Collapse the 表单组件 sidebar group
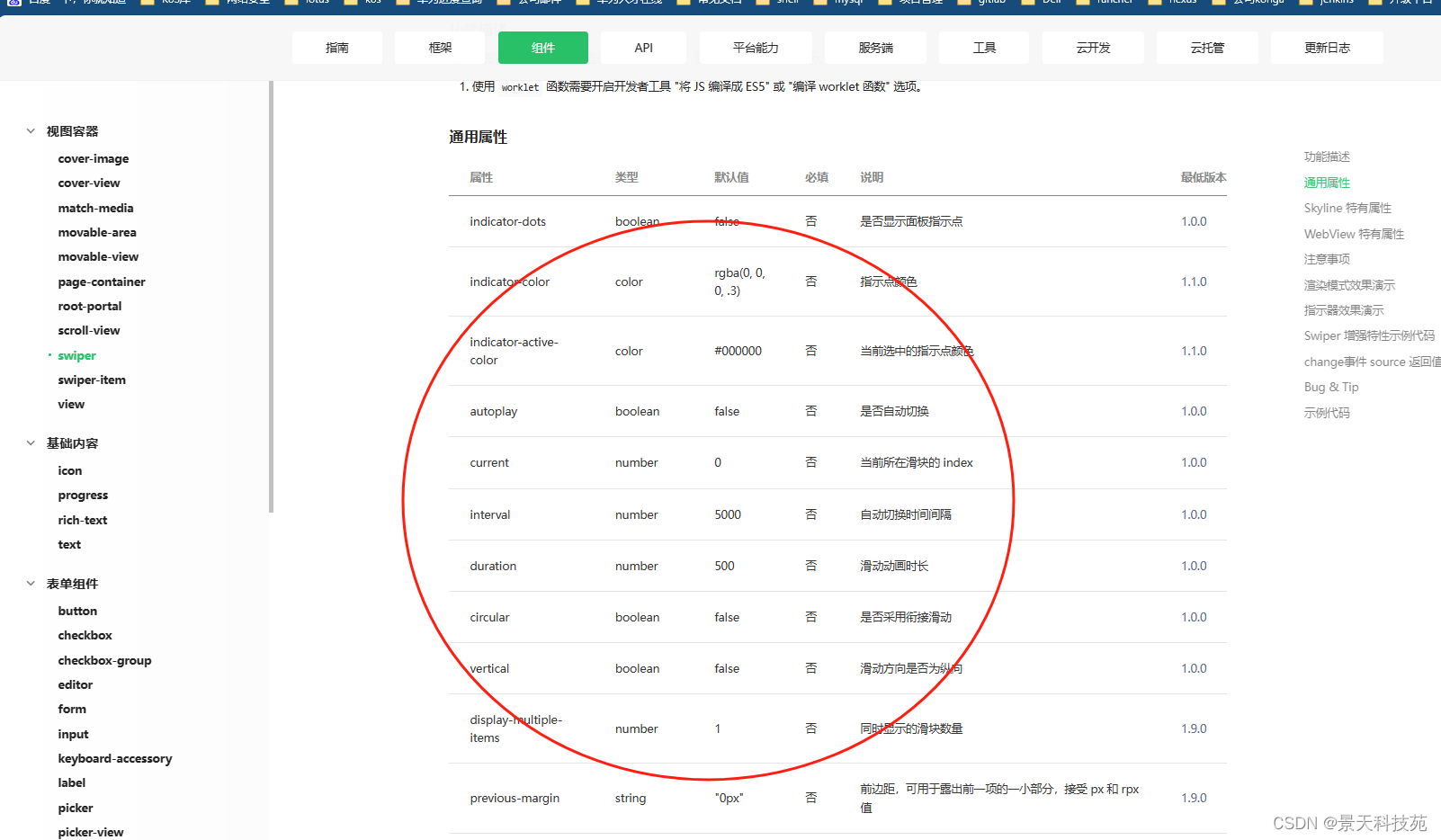The image size is (1441, 840). coord(31,584)
